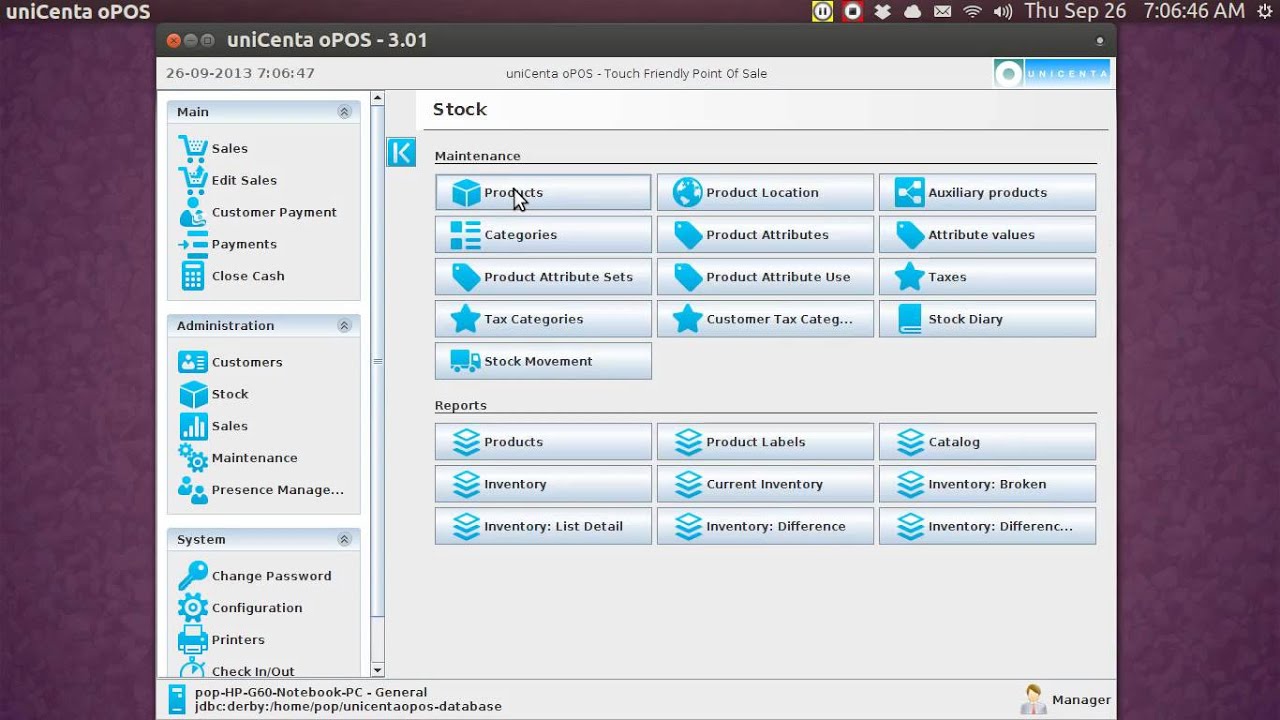
Task: Click the Customer Tax Categ... button
Action: (765, 319)
